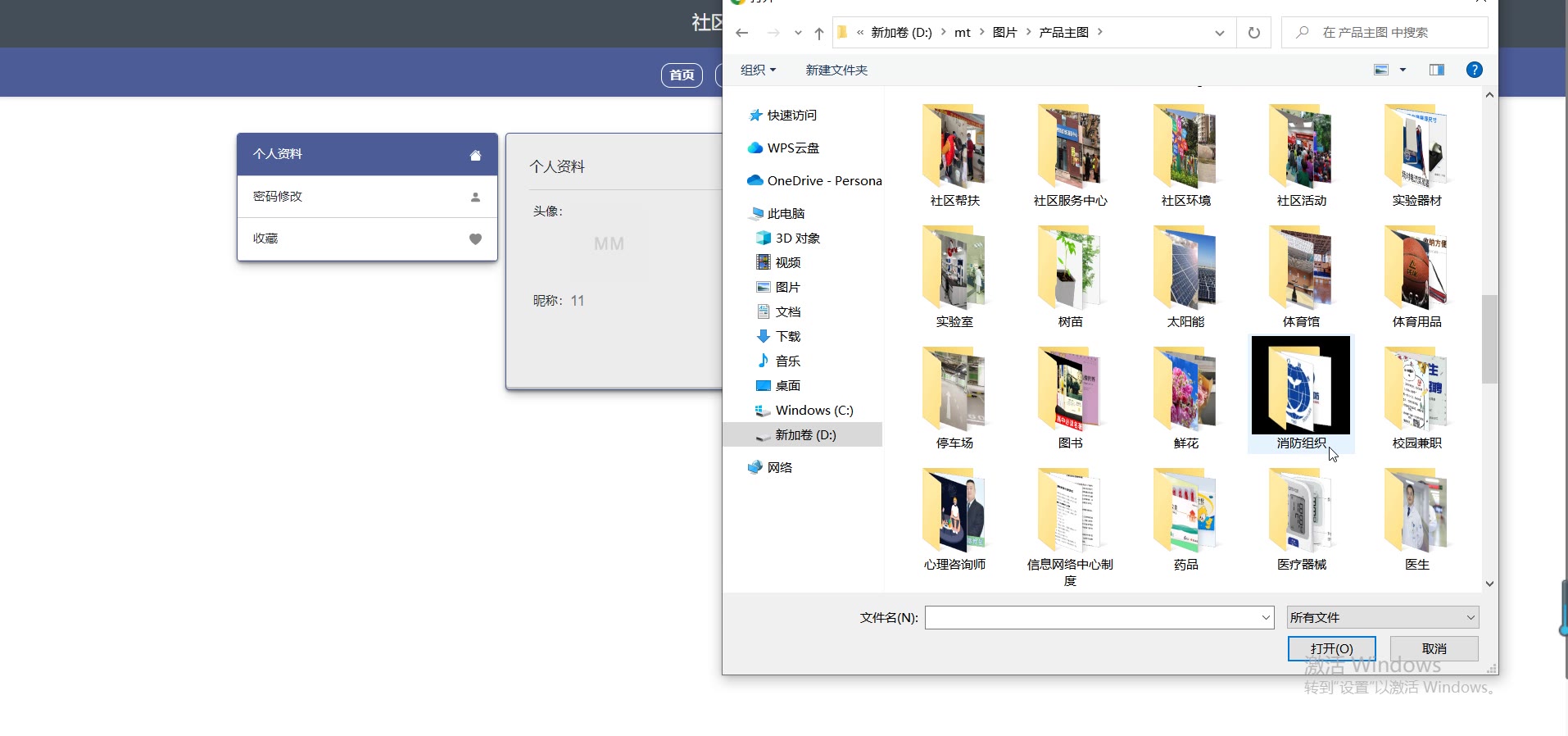Click 首页 in the webpage navigation
The width and height of the screenshot is (1568, 736).
tap(682, 75)
